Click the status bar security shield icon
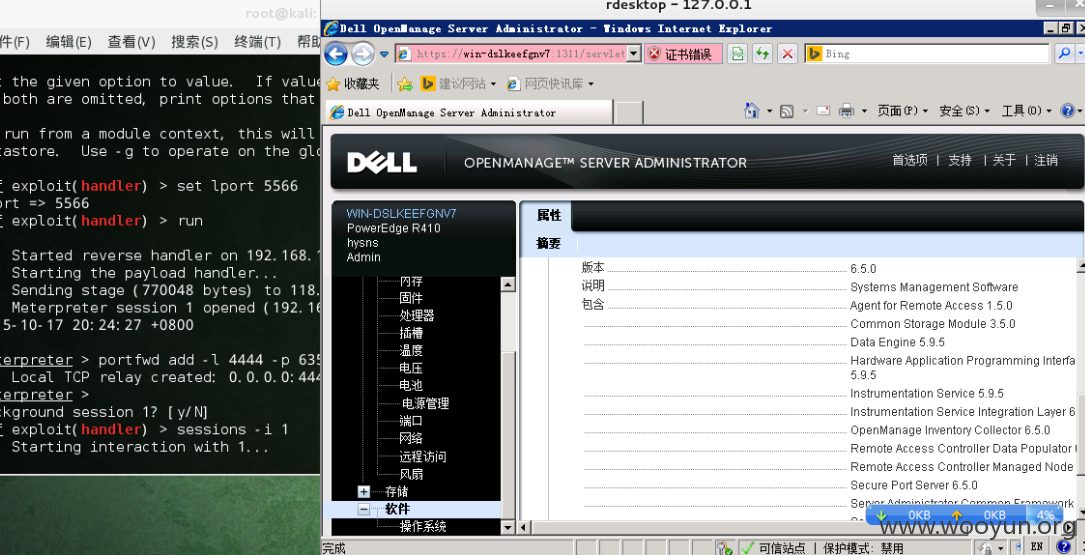The height and width of the screenshot is (555, 1085). (724, 548)
